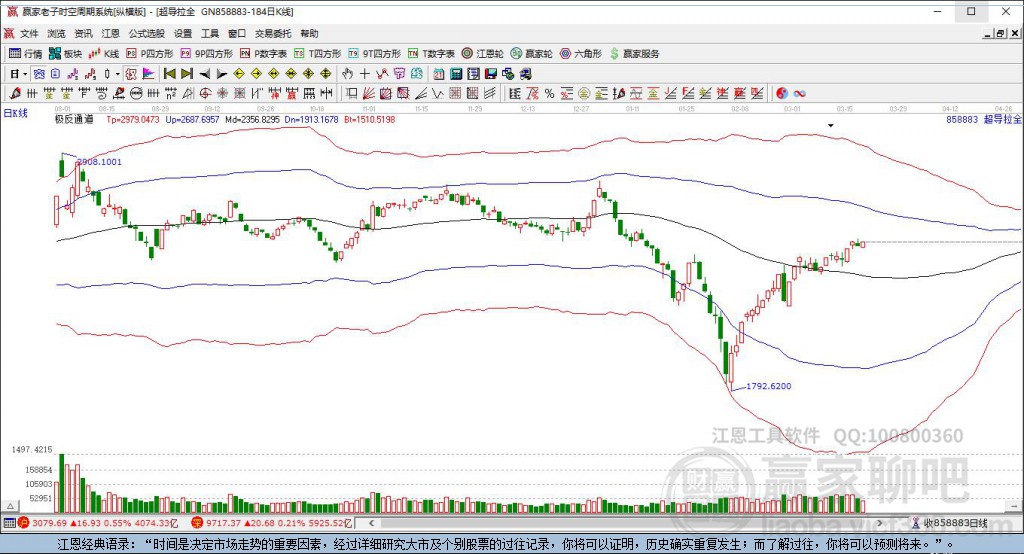Open the 公式选股 menu
This screenshot has height=554, width=1024.
147,33
